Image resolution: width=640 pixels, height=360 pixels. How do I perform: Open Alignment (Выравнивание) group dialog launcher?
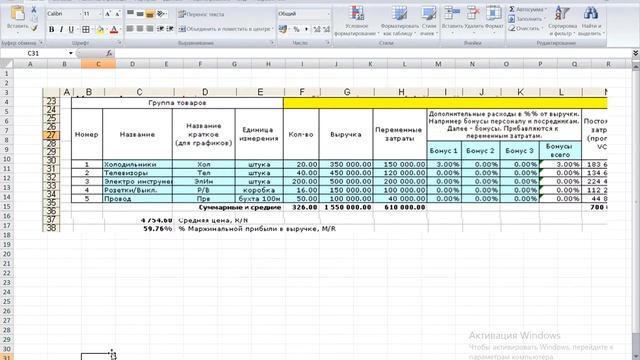click(x=272, y=43)
